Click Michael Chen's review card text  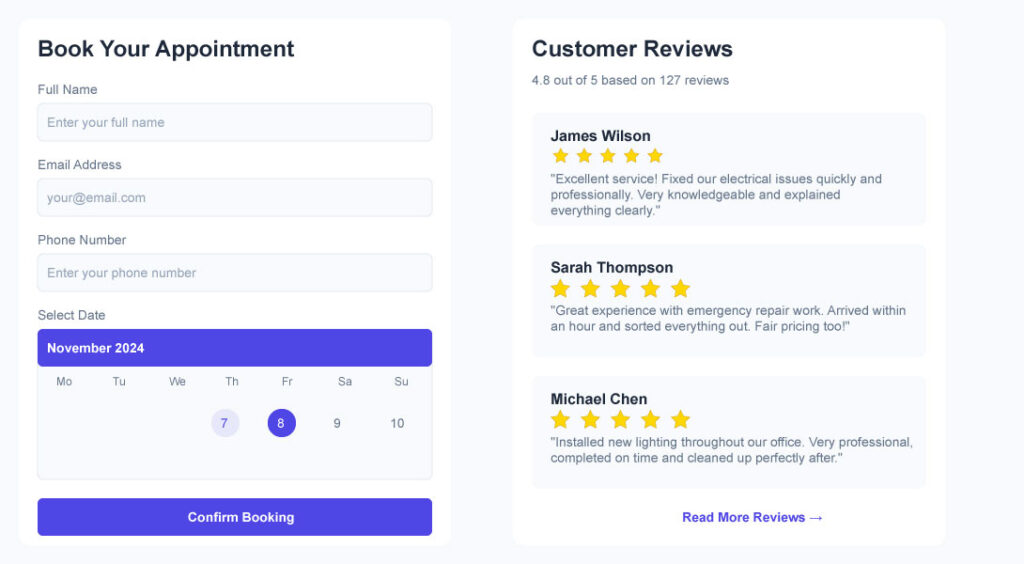point(731,450)
